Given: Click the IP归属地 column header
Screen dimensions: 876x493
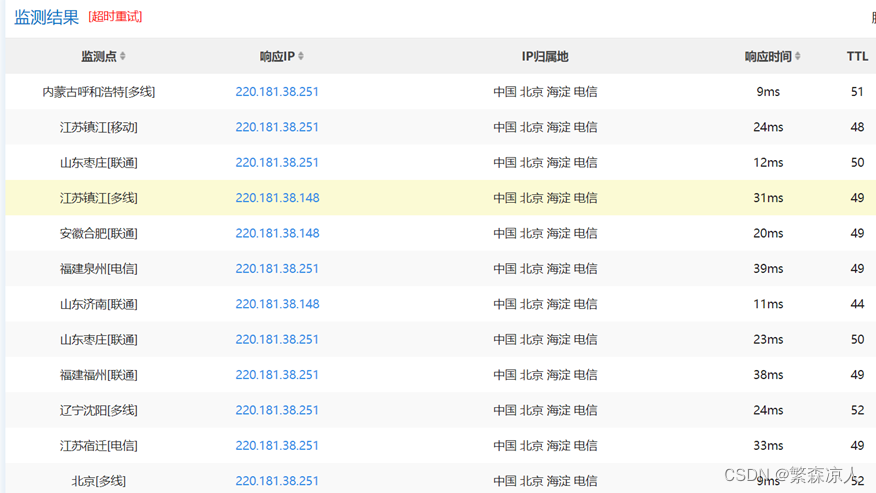Looking at the screenshot, I should (545, 56).
